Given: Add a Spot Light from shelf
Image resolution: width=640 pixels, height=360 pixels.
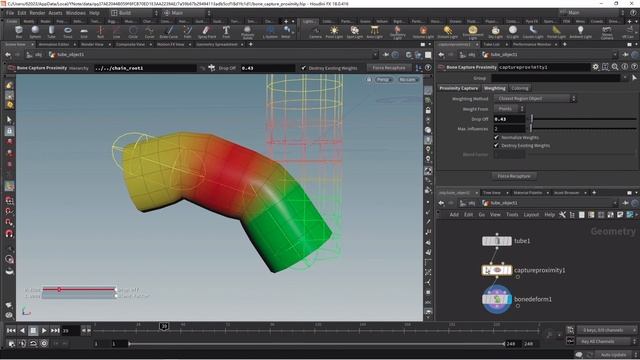Looking at the screenshot, I should coord(354,32).
